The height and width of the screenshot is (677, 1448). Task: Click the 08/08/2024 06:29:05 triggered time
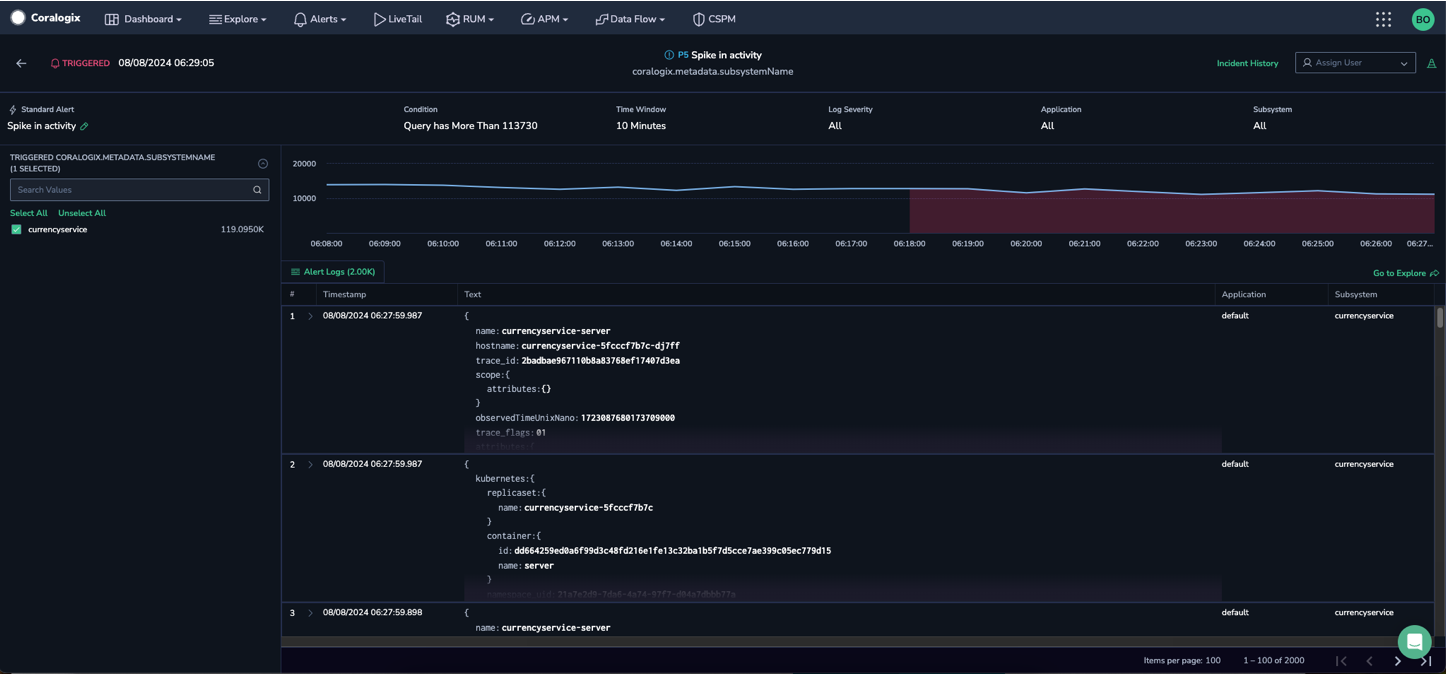(x=166, y=63)
